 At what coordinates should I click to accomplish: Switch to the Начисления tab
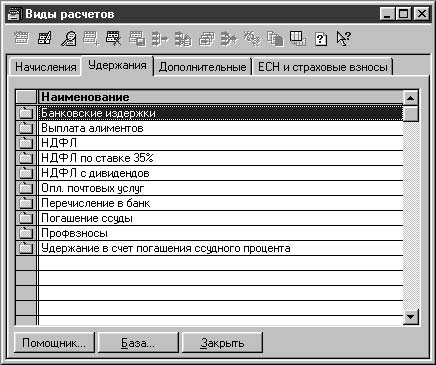point(46,67)
